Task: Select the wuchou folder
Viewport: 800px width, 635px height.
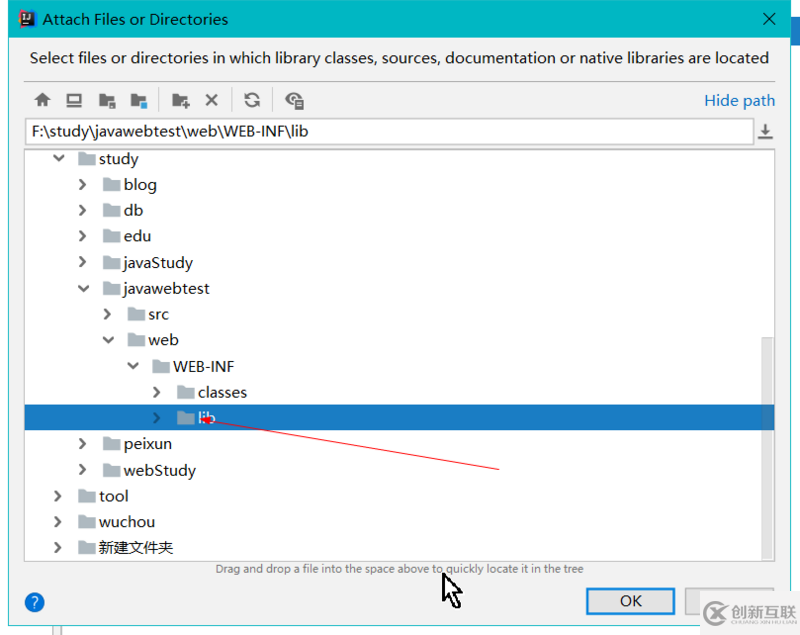Action: 116,522
